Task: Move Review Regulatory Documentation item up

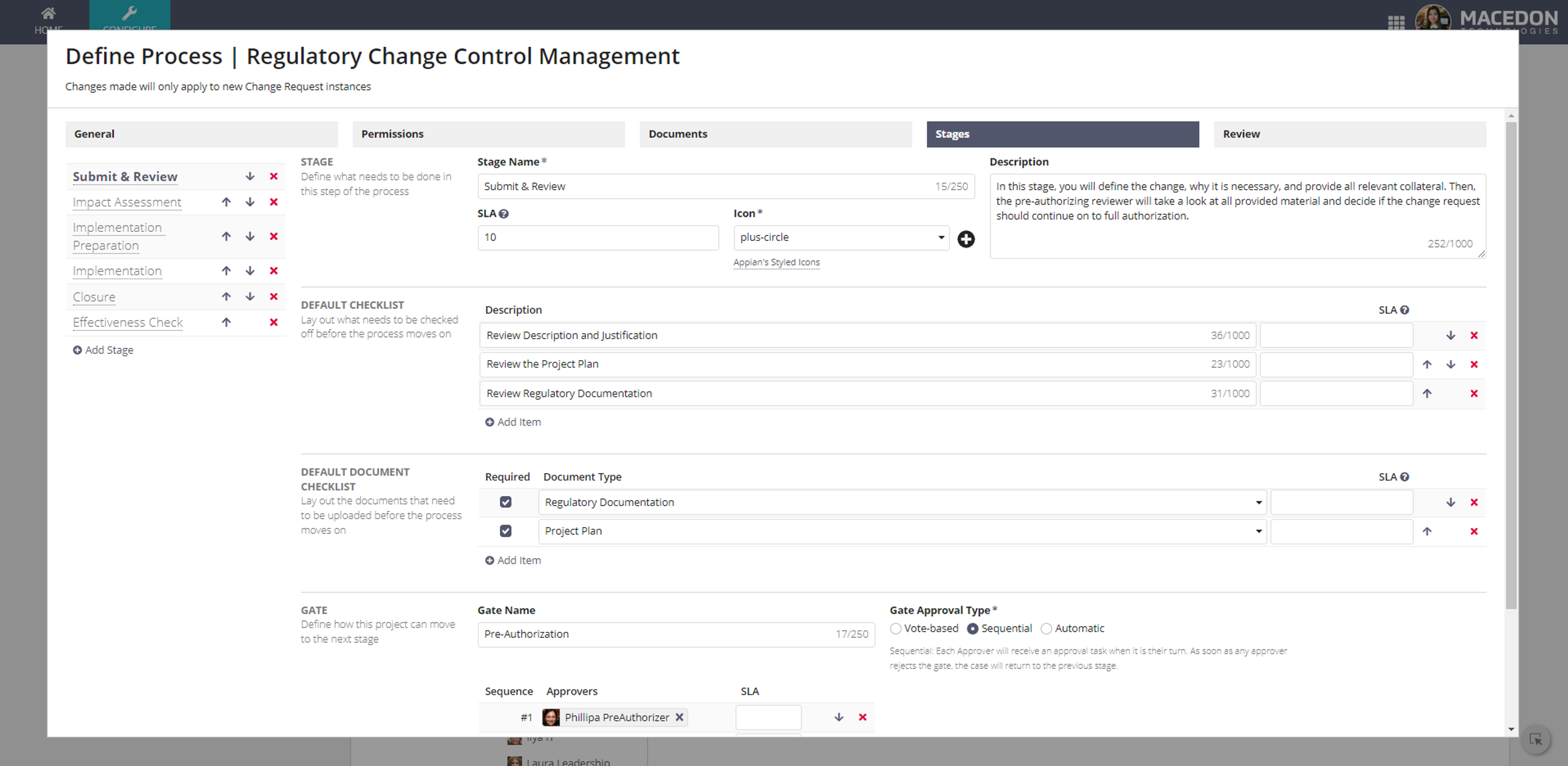Action: click(x=1427, y=393)
